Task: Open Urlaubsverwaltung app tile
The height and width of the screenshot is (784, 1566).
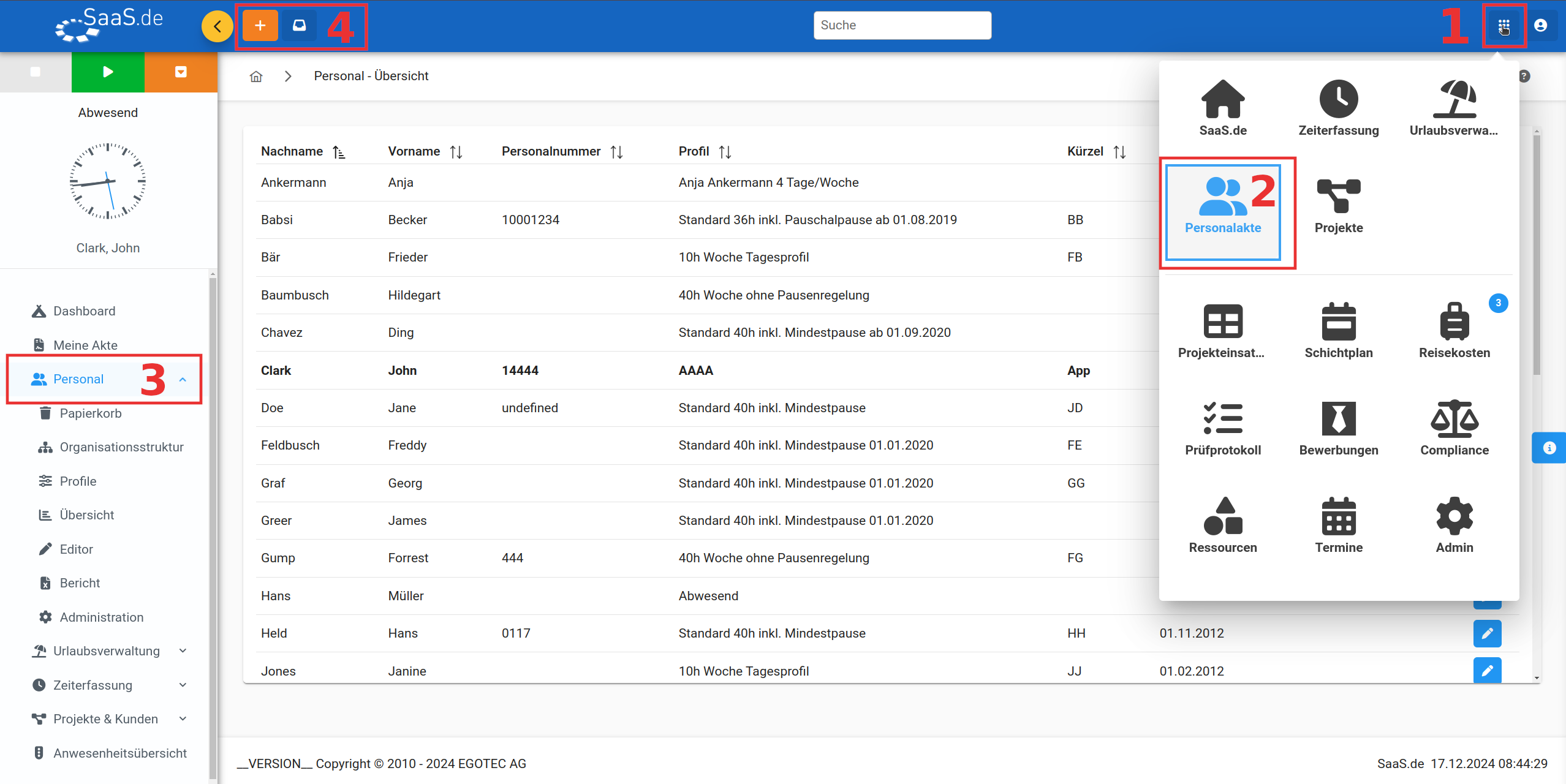Action: [x=1454, y=108]
